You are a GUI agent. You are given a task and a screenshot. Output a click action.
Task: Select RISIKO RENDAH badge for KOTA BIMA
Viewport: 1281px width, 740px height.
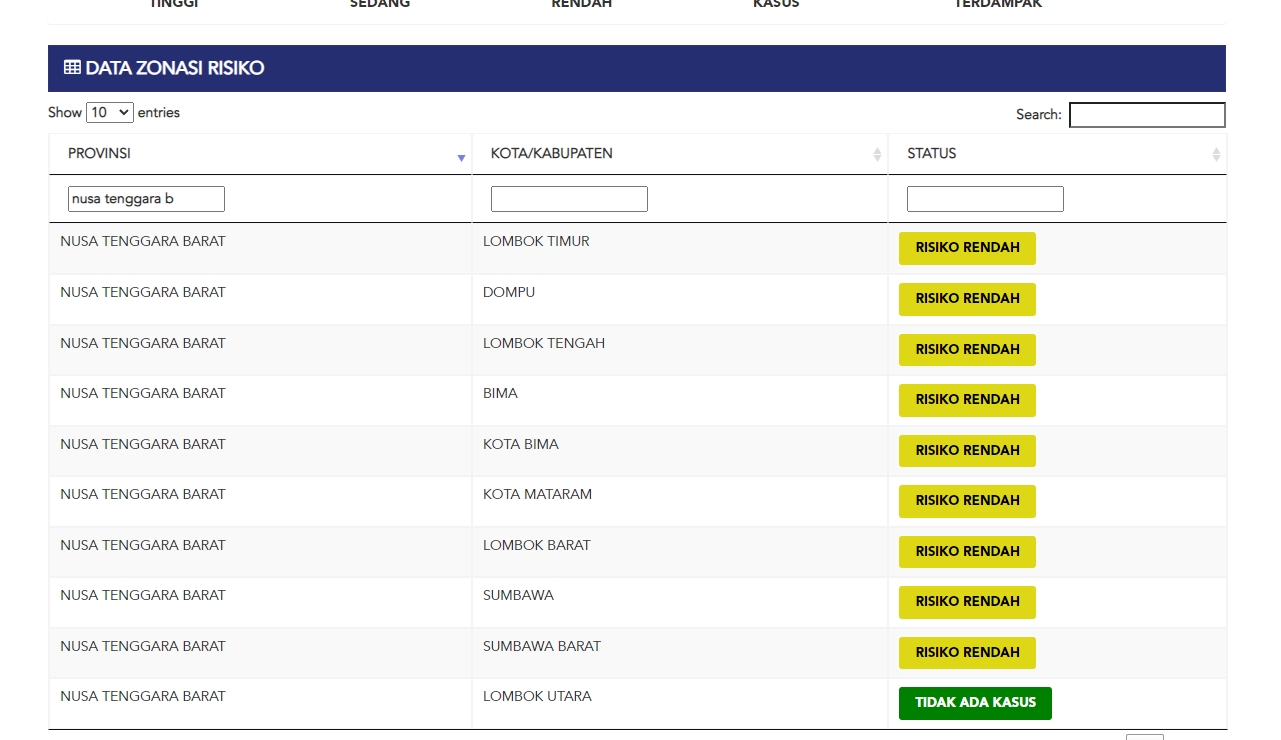click(967, 451)
